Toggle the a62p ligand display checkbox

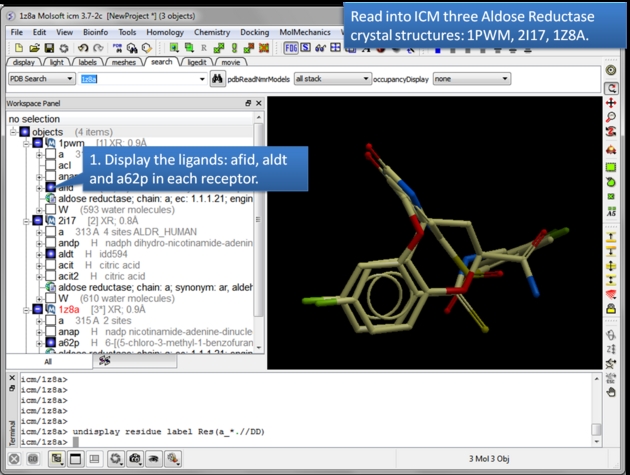[x=51, y=342]
